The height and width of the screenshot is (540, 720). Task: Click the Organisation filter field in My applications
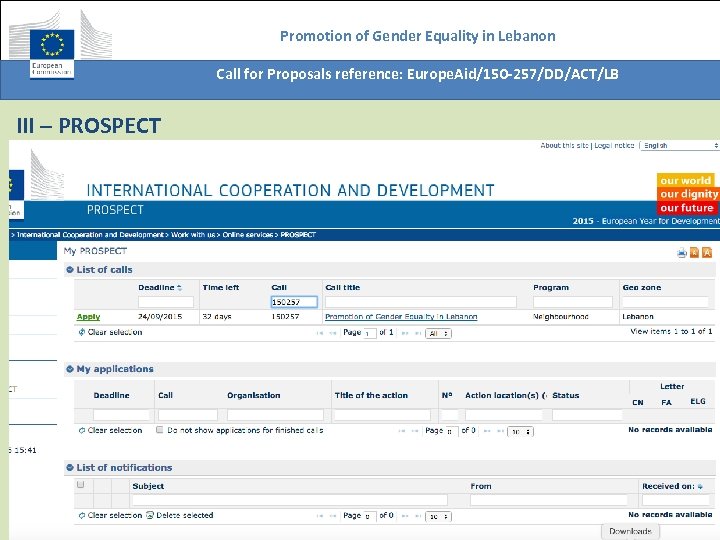[x=275, y=415]
